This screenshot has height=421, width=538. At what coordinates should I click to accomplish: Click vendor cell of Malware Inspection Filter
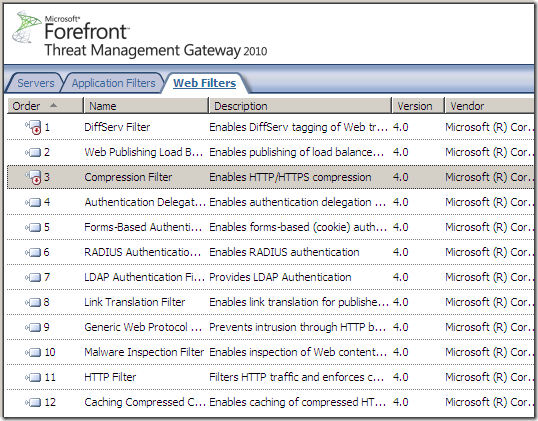tap(490, 352)
